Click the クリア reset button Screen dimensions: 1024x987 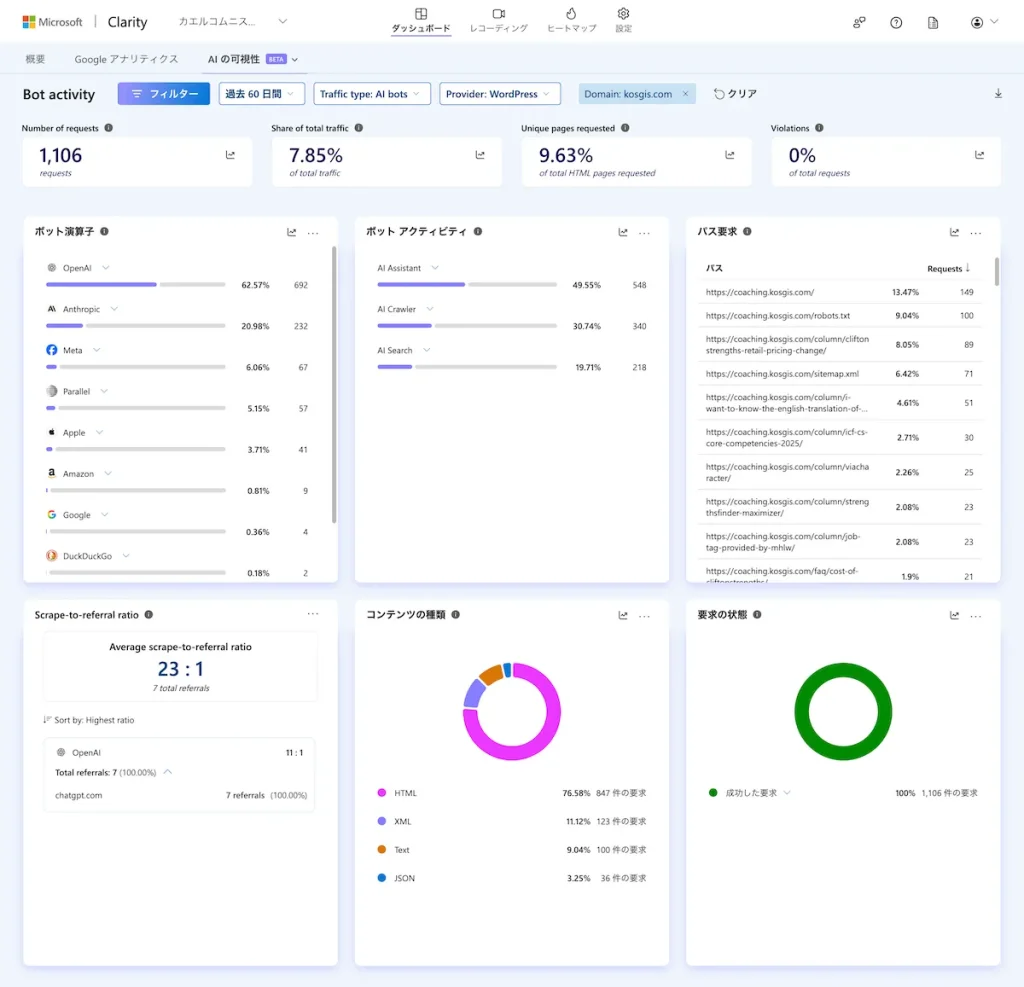point(735,93)
